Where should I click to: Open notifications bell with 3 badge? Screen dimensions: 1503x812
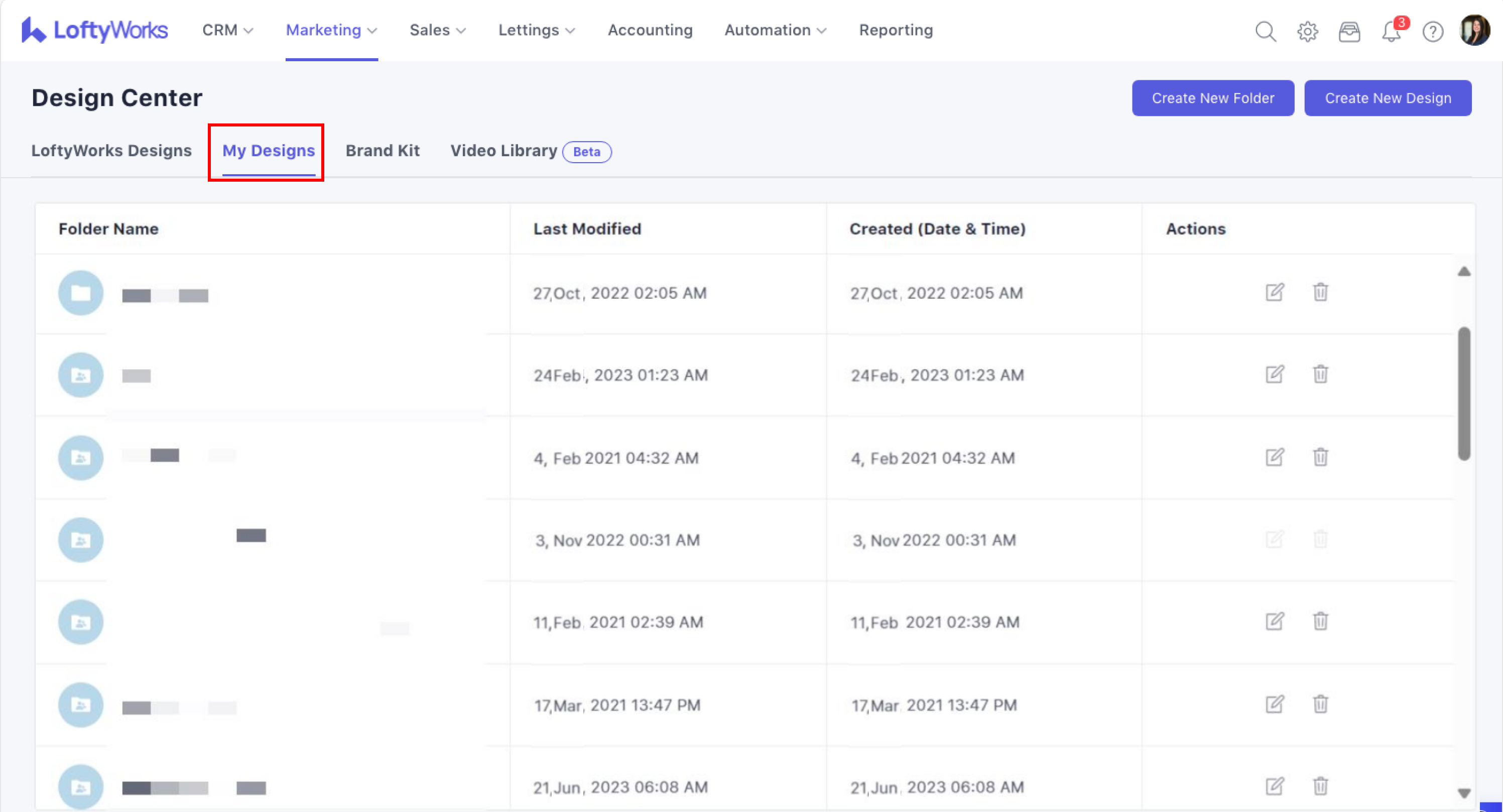(1392, 31)
